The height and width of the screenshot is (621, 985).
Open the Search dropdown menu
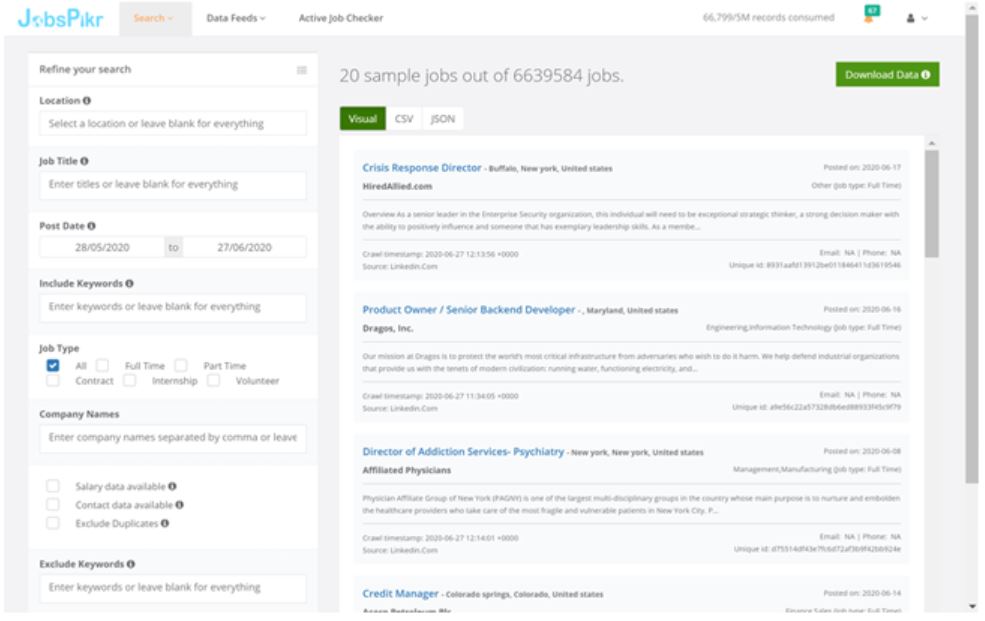tap(154, 18)
